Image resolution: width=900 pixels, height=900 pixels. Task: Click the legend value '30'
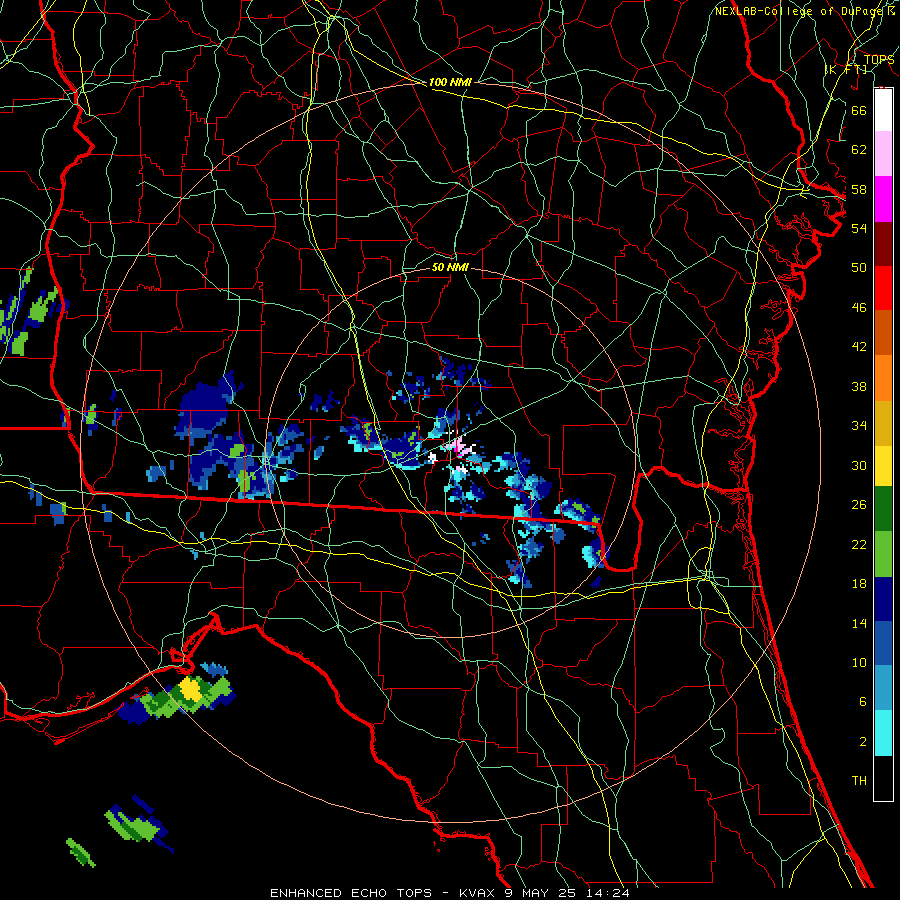(859, 465)
